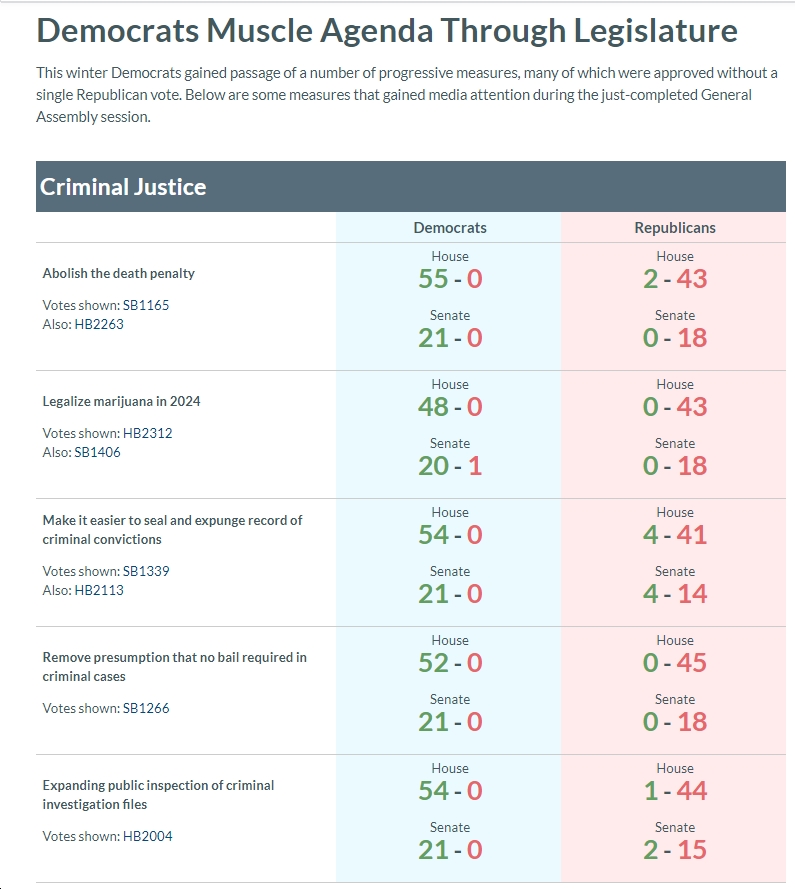Click 'Expanding public inspection' row title

(x=158, y=795)
